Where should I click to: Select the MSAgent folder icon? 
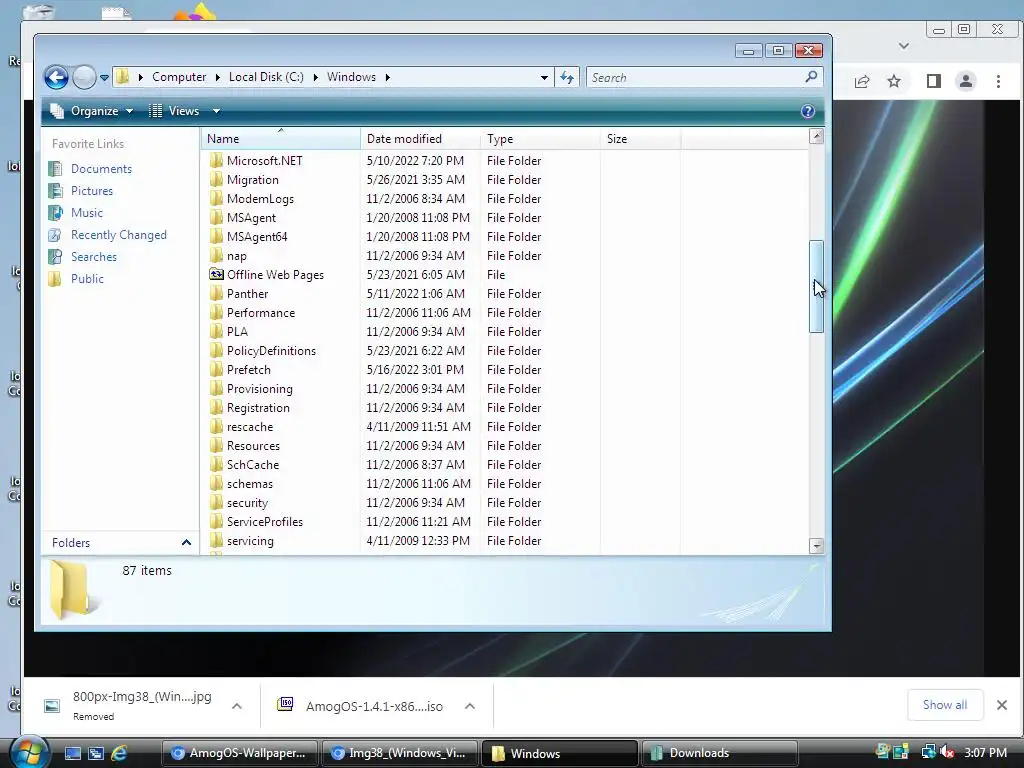pos(217,217)
